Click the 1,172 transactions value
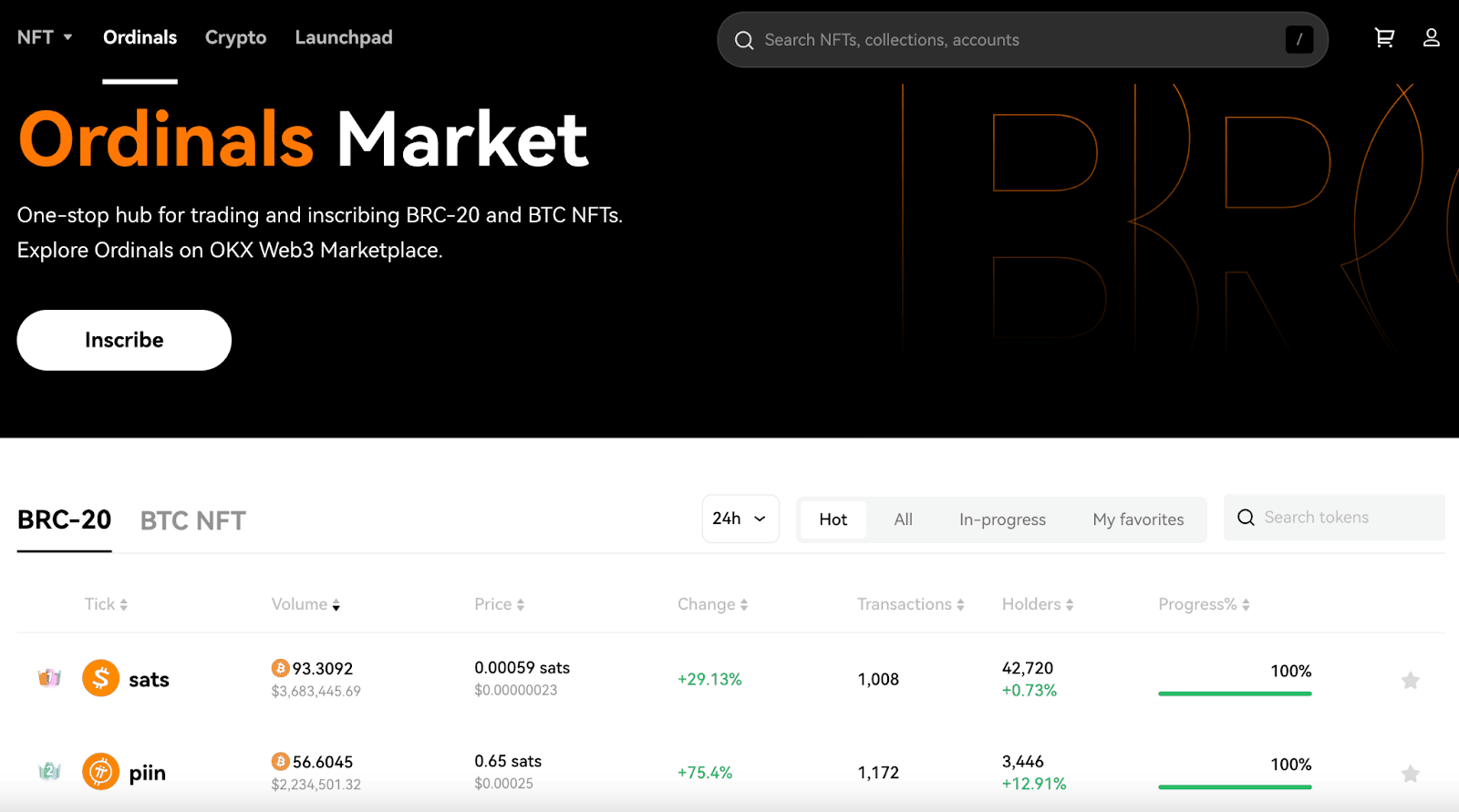 pyautogui.click(x=878, y=772)
